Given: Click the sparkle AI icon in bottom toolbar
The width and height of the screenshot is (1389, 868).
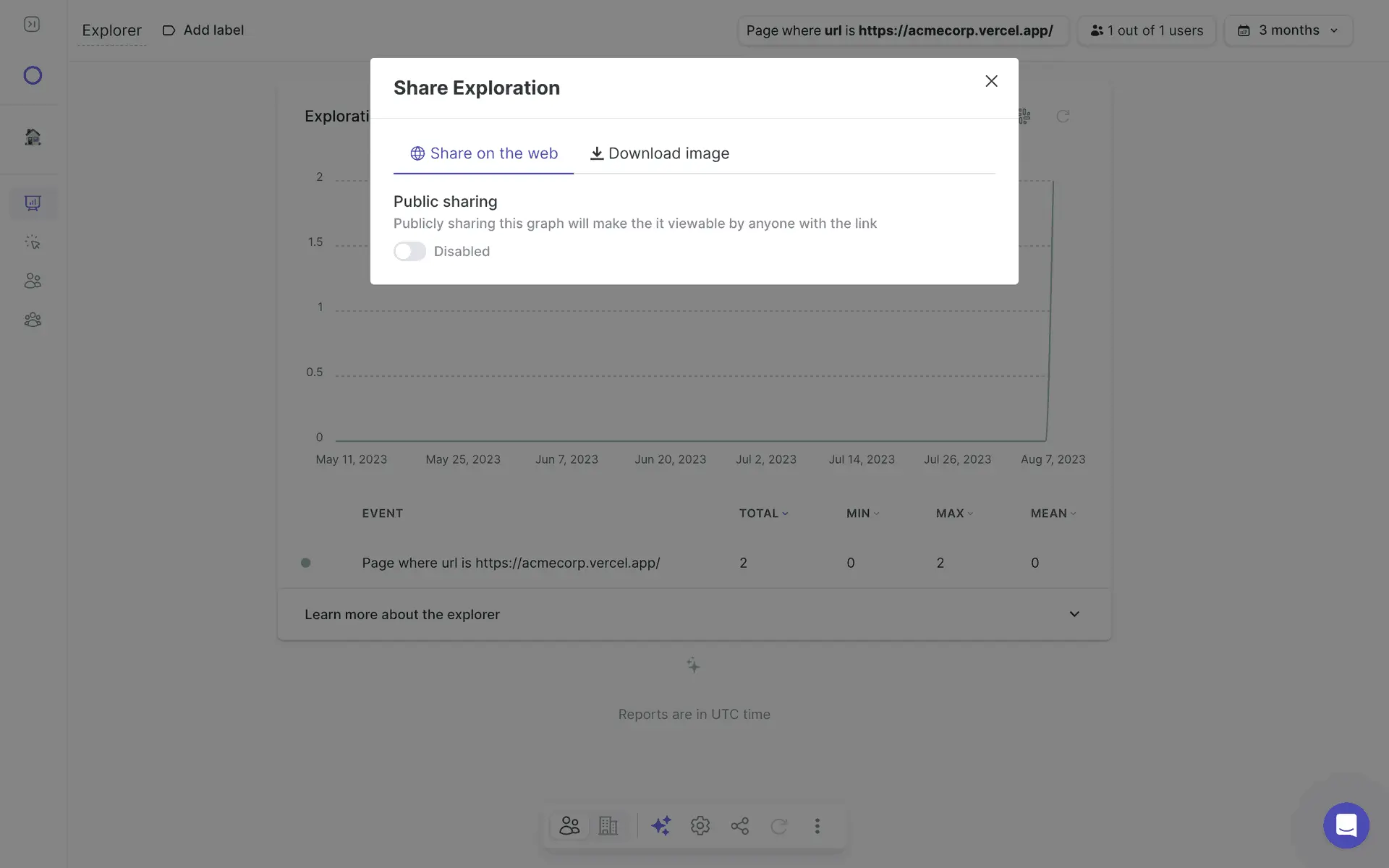Looking at the screenshot, I should pos(660,825).
